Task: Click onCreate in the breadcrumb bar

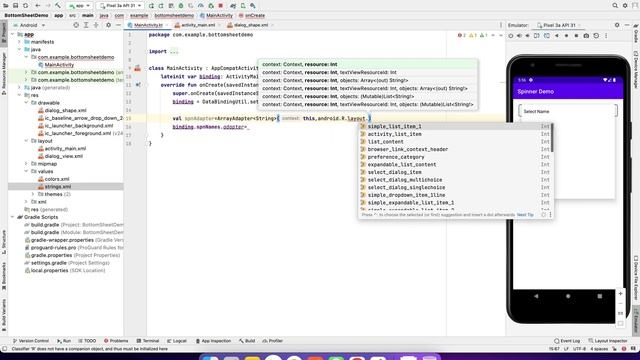Action: (255, 16)
